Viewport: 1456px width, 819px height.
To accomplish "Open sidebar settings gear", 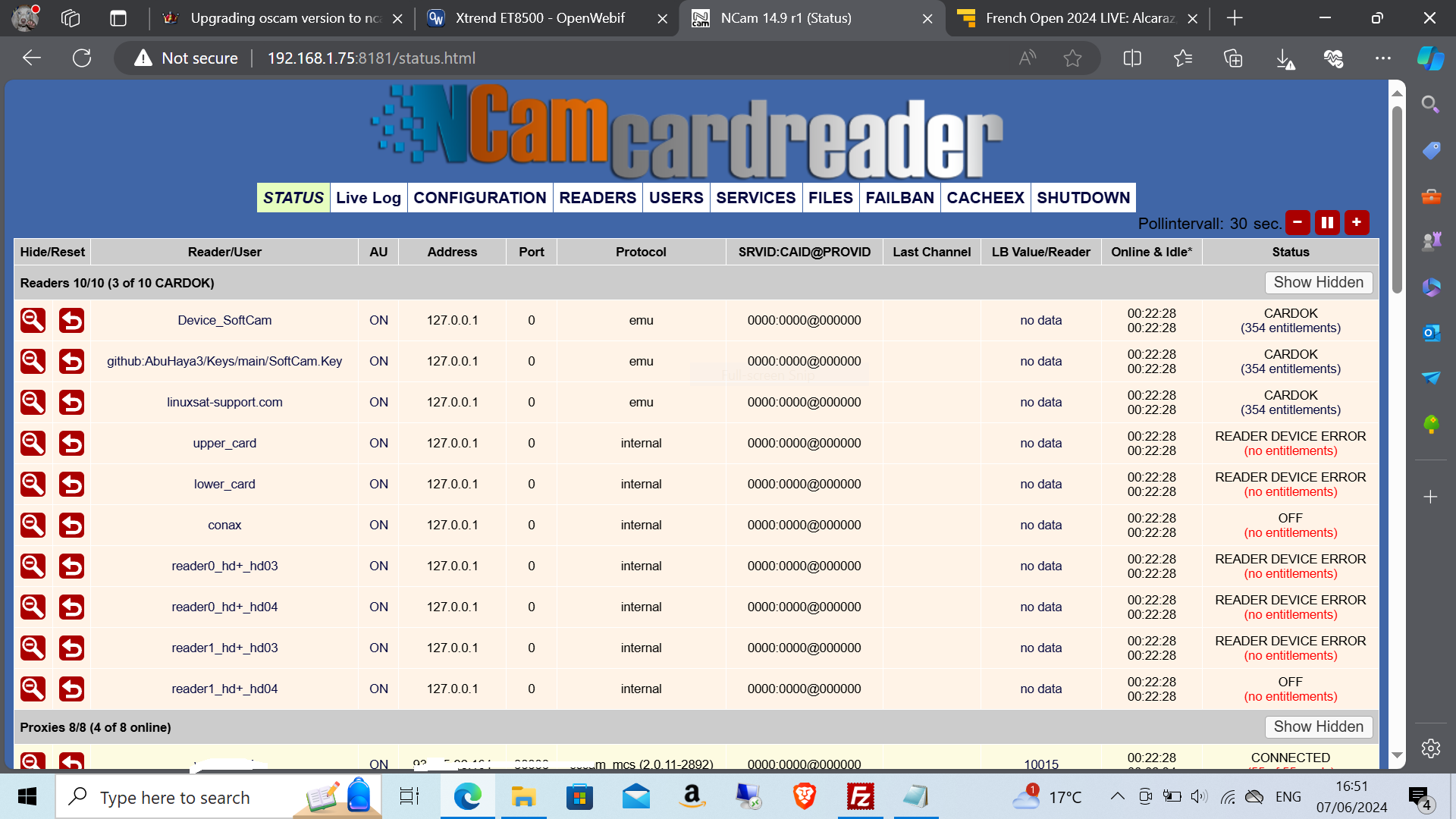I will click(x=1430, y=748).
